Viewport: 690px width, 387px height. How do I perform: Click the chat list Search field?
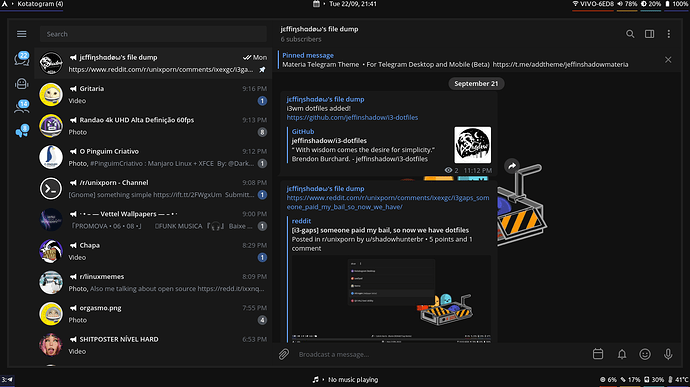point(153,34)
